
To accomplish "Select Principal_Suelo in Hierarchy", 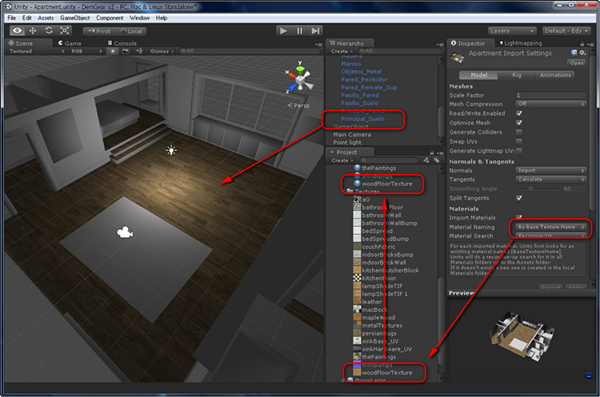I will pyautogui.click(x=362, y=119).
